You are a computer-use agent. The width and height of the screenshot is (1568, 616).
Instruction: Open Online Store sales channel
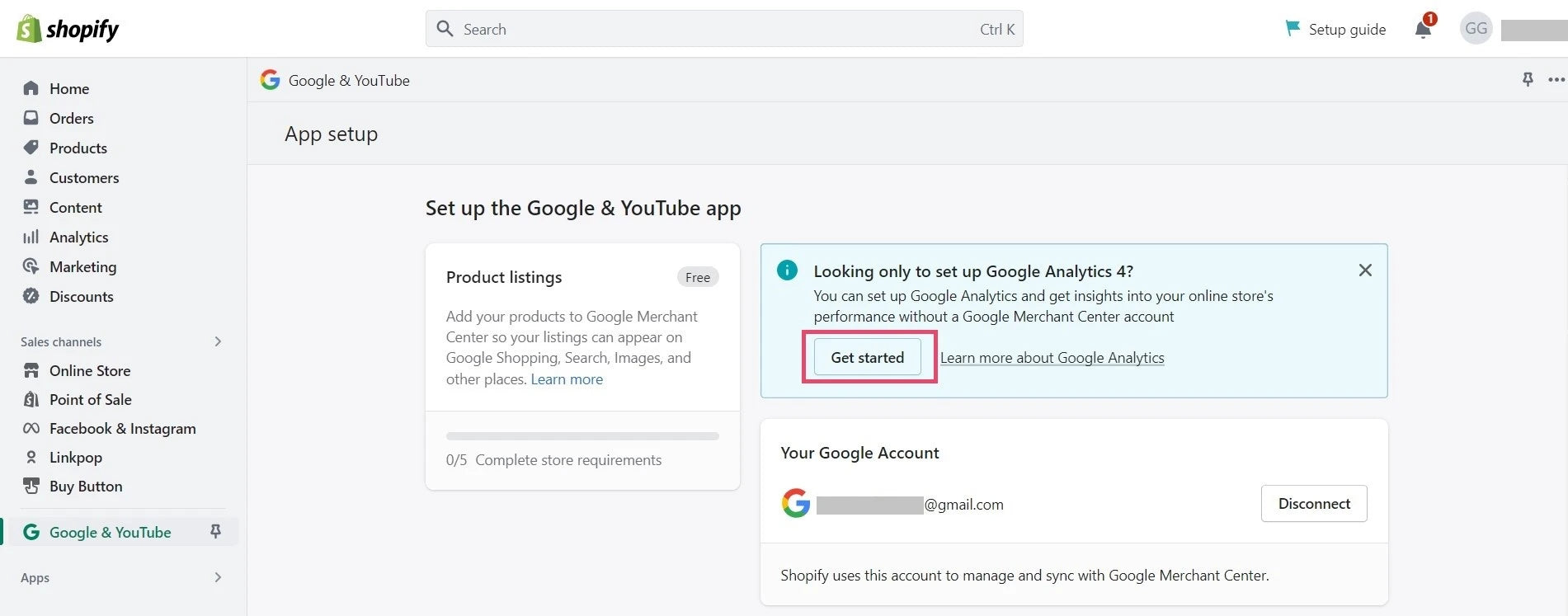90,370
